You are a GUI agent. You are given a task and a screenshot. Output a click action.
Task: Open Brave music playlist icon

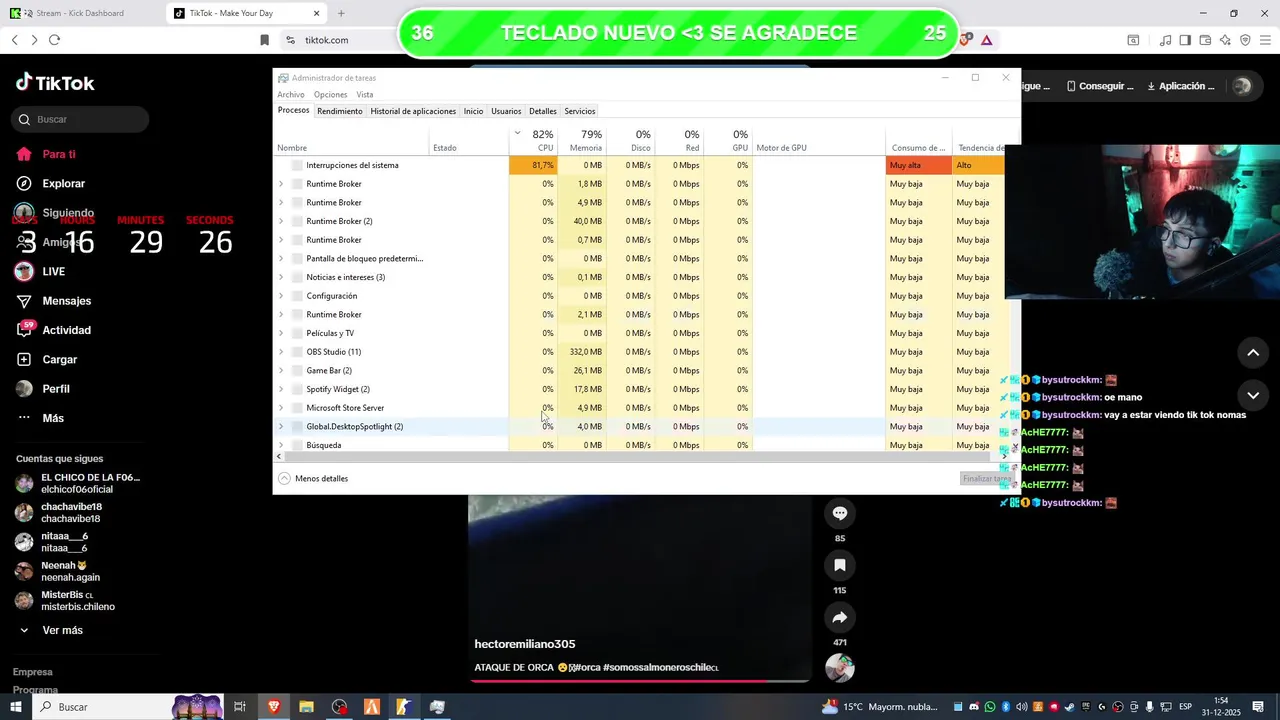pyautogui.click(x=1165, y=40)
